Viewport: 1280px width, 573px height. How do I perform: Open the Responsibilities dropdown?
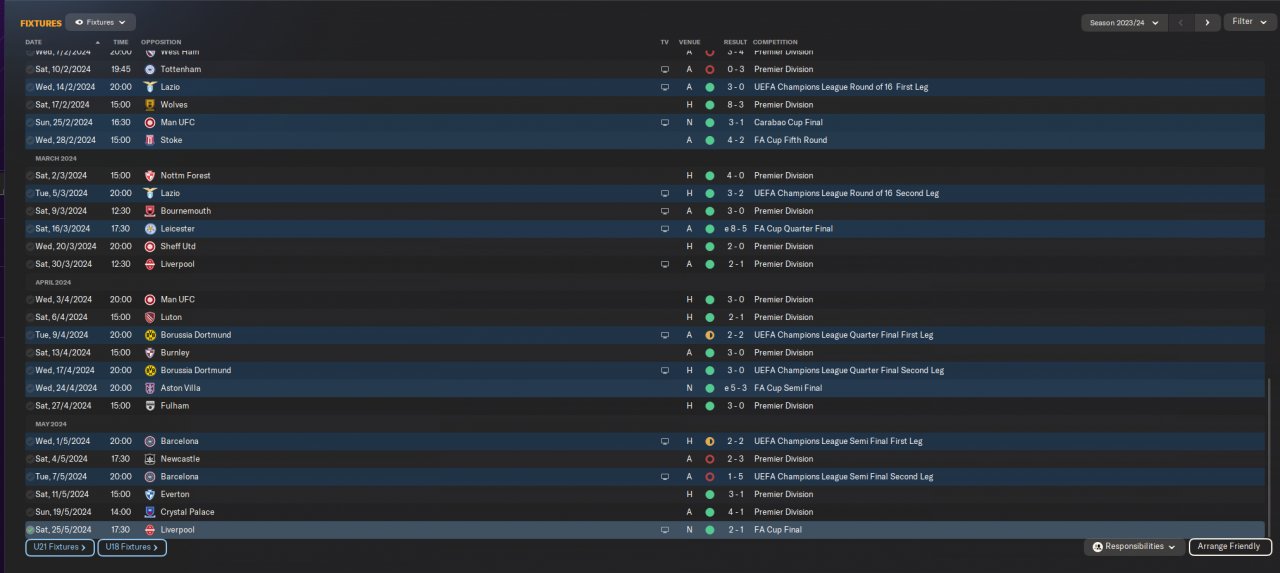[x=1134, y=547]
